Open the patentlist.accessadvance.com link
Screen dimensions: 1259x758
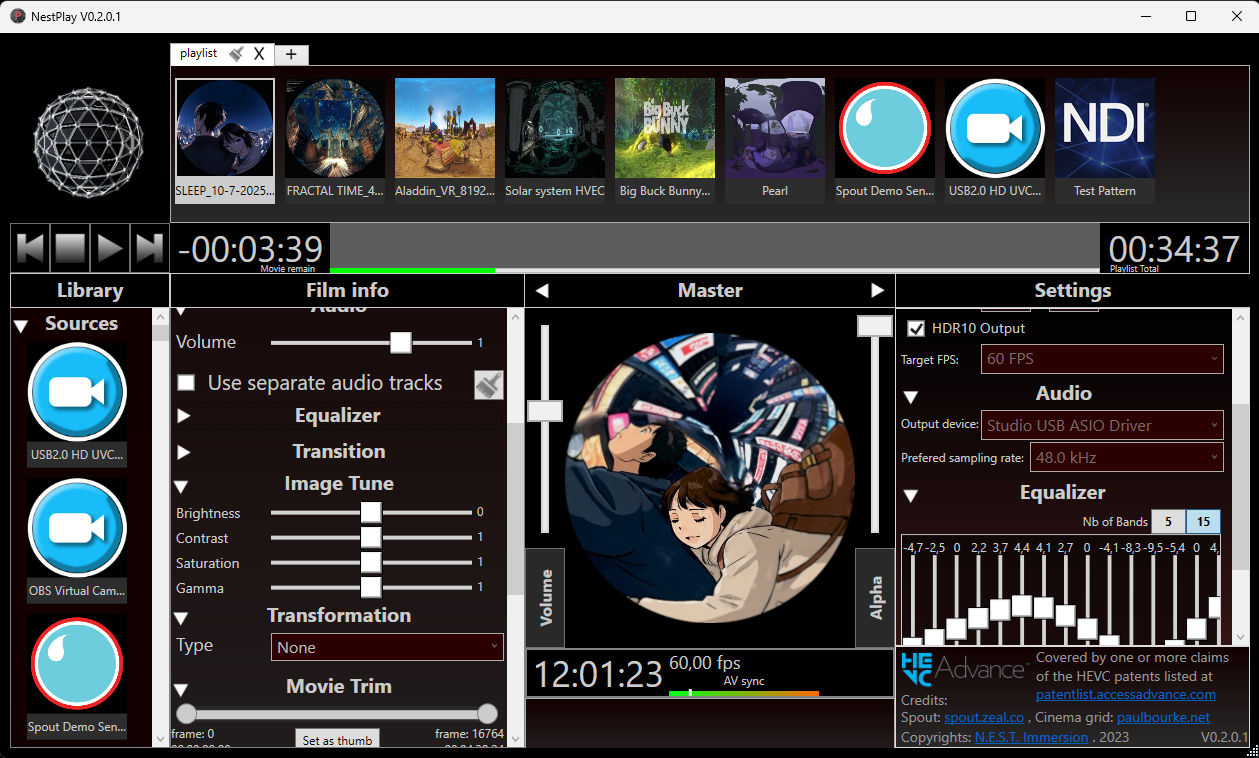[x=1126, y=694]
